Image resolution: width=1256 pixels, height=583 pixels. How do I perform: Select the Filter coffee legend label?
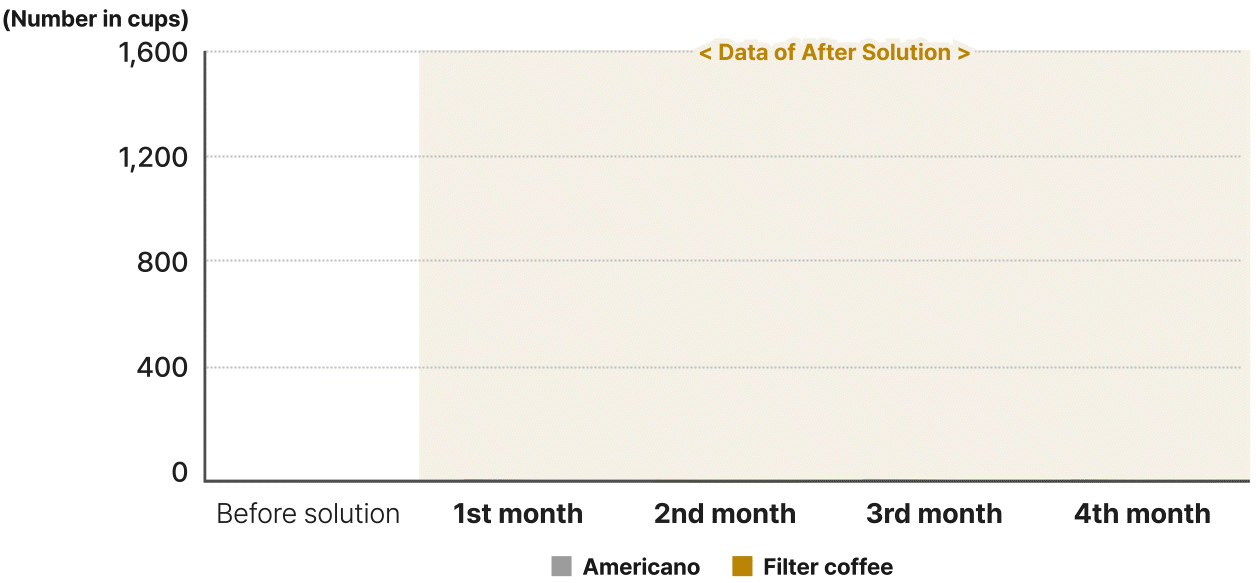[x=828, y=567]
